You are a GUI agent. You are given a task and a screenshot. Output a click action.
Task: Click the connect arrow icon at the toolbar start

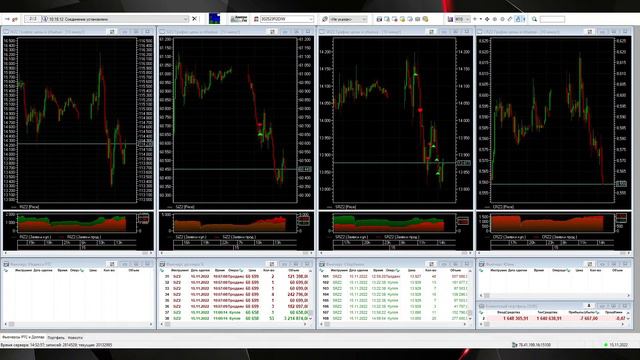click(7, 19)
